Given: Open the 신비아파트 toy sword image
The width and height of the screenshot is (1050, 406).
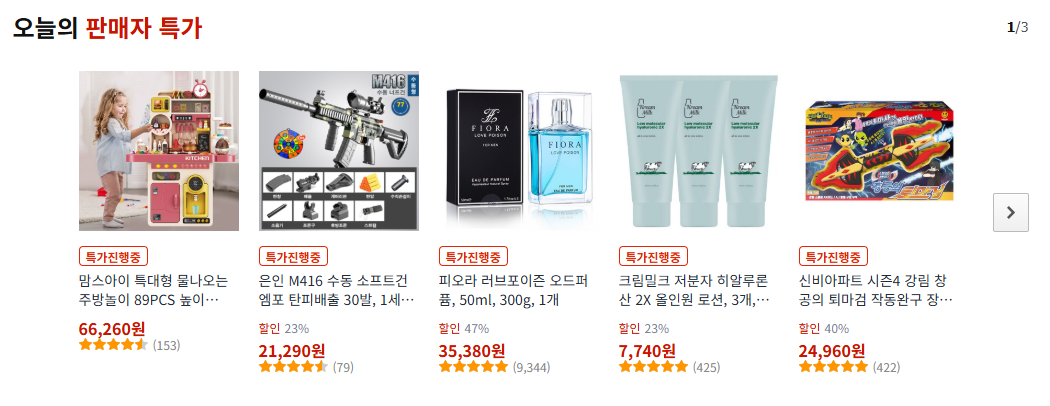Looking at the screenshot, I should point(879,151).
